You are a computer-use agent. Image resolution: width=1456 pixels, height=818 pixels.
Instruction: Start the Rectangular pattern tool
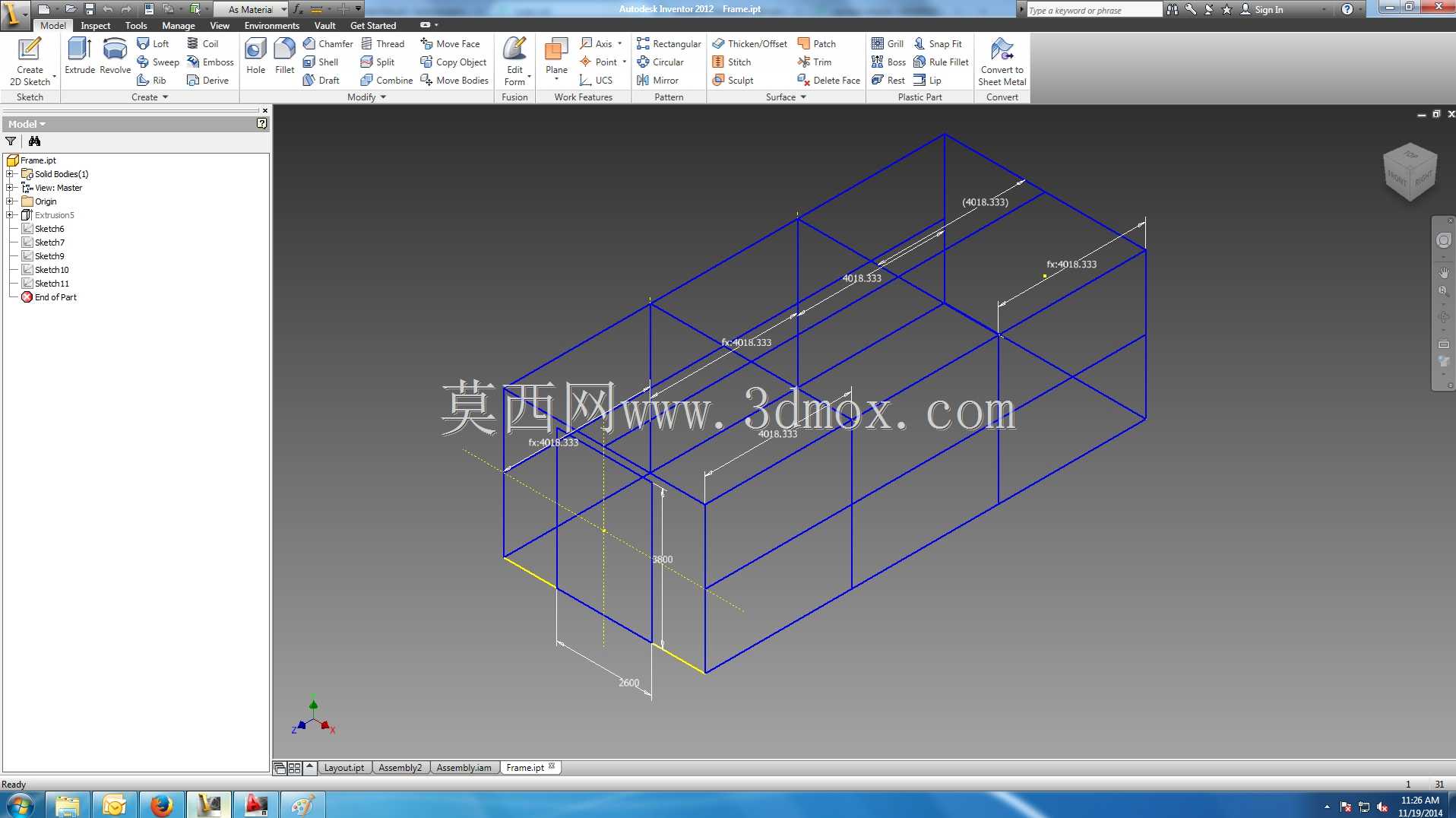[669, 44]
